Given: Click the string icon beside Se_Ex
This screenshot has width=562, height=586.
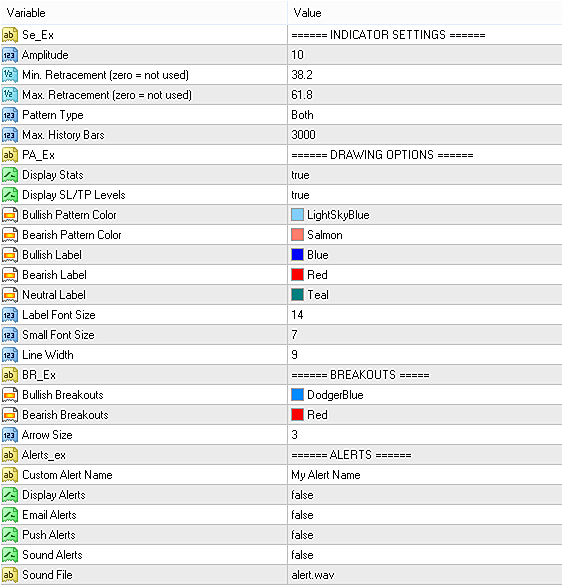Looking at the screenshot, I should [10, 35].
